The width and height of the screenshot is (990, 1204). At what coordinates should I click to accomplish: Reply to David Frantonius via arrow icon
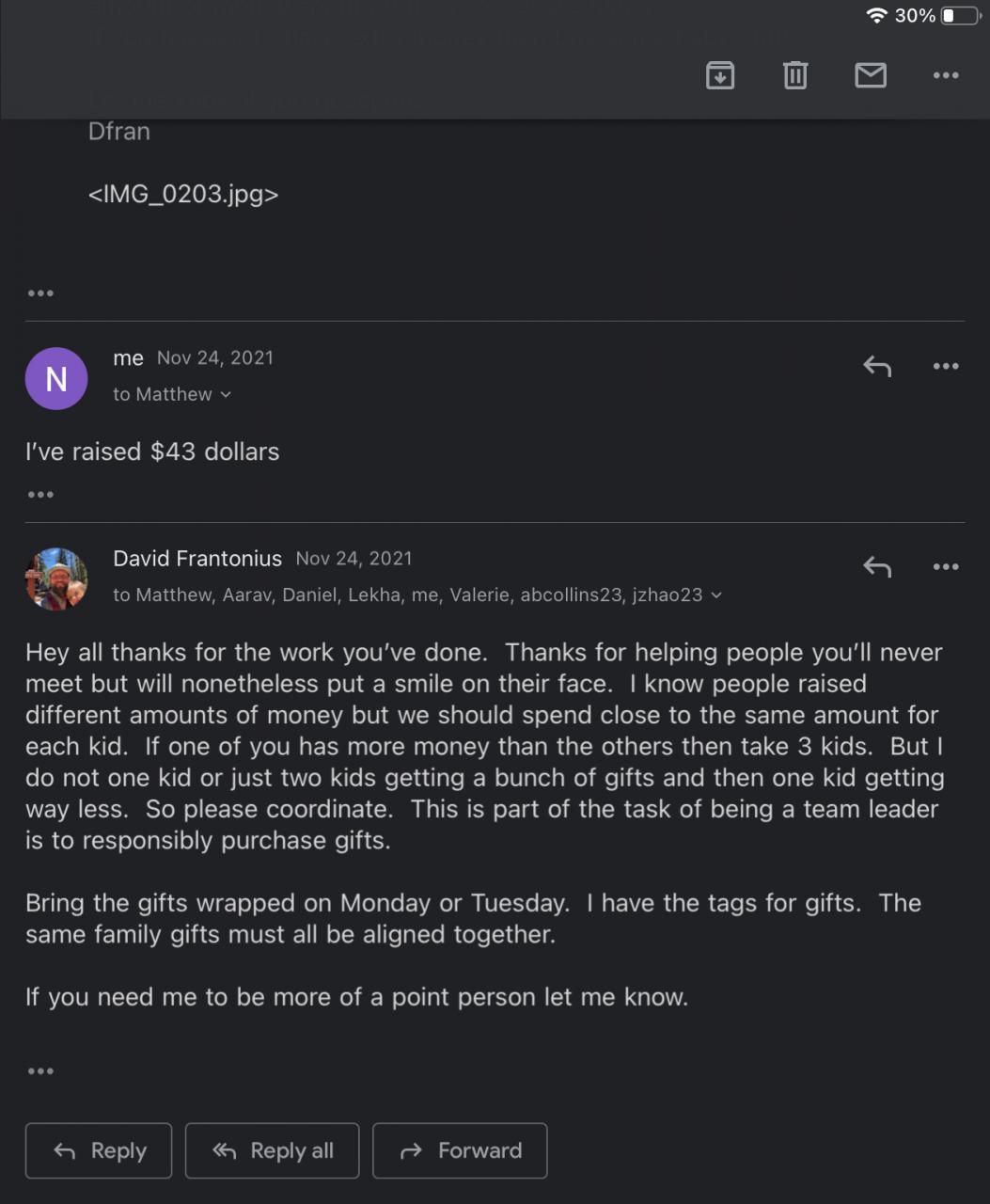877,566
